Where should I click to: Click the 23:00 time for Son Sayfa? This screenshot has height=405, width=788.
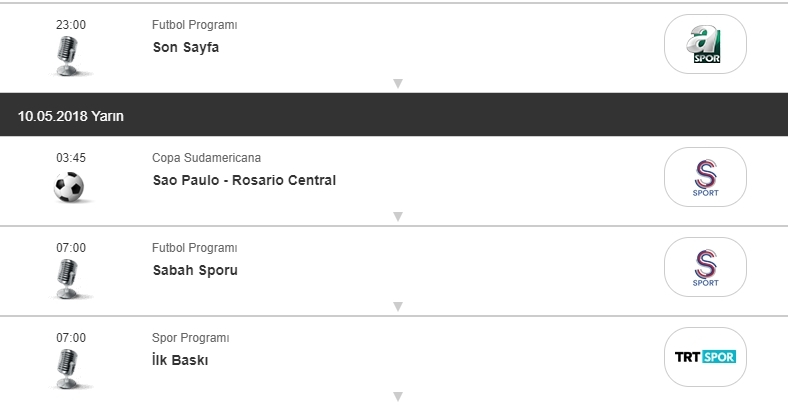71,25
